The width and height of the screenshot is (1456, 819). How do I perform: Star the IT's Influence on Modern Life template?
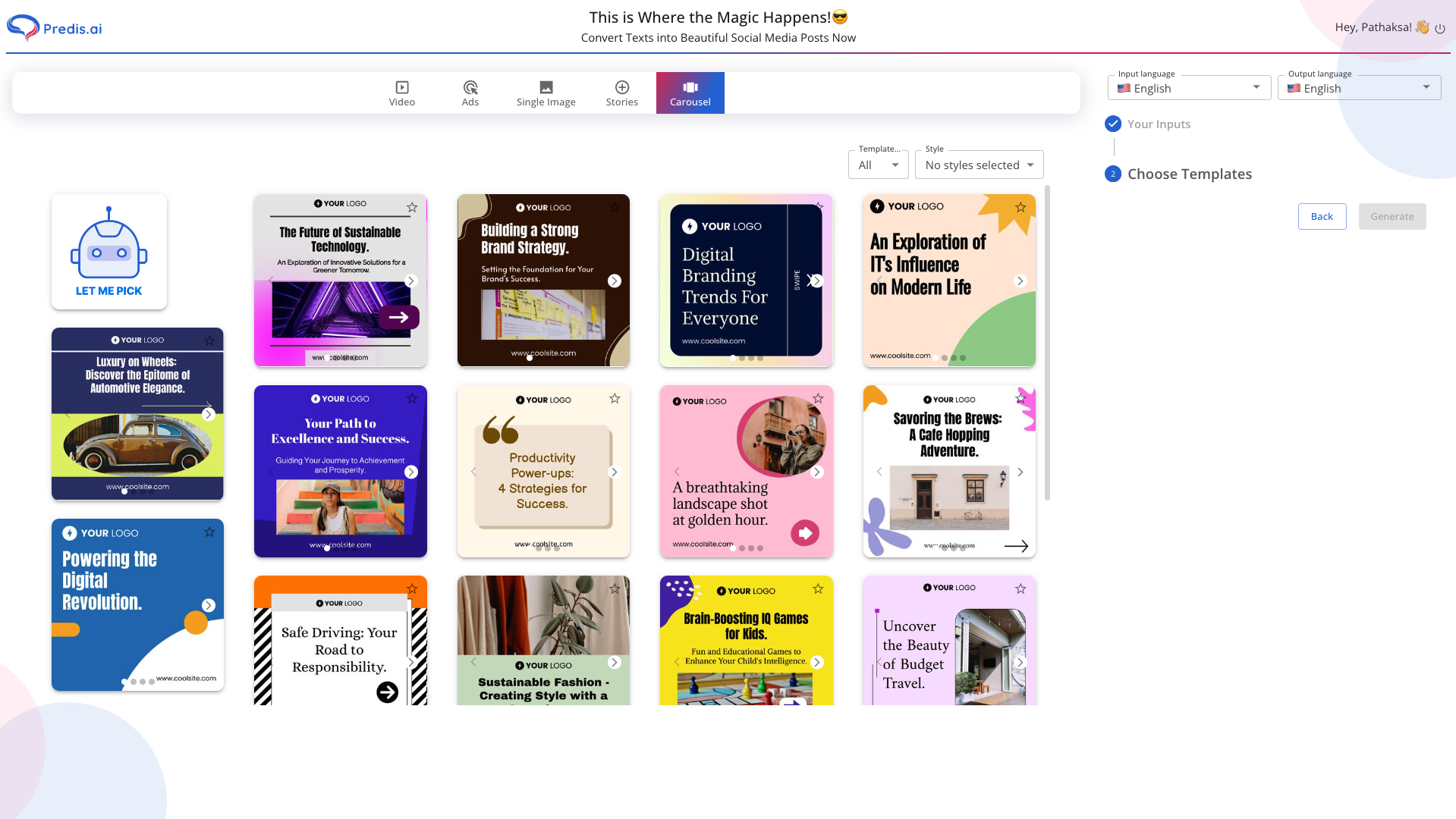tap(1020, 207)
